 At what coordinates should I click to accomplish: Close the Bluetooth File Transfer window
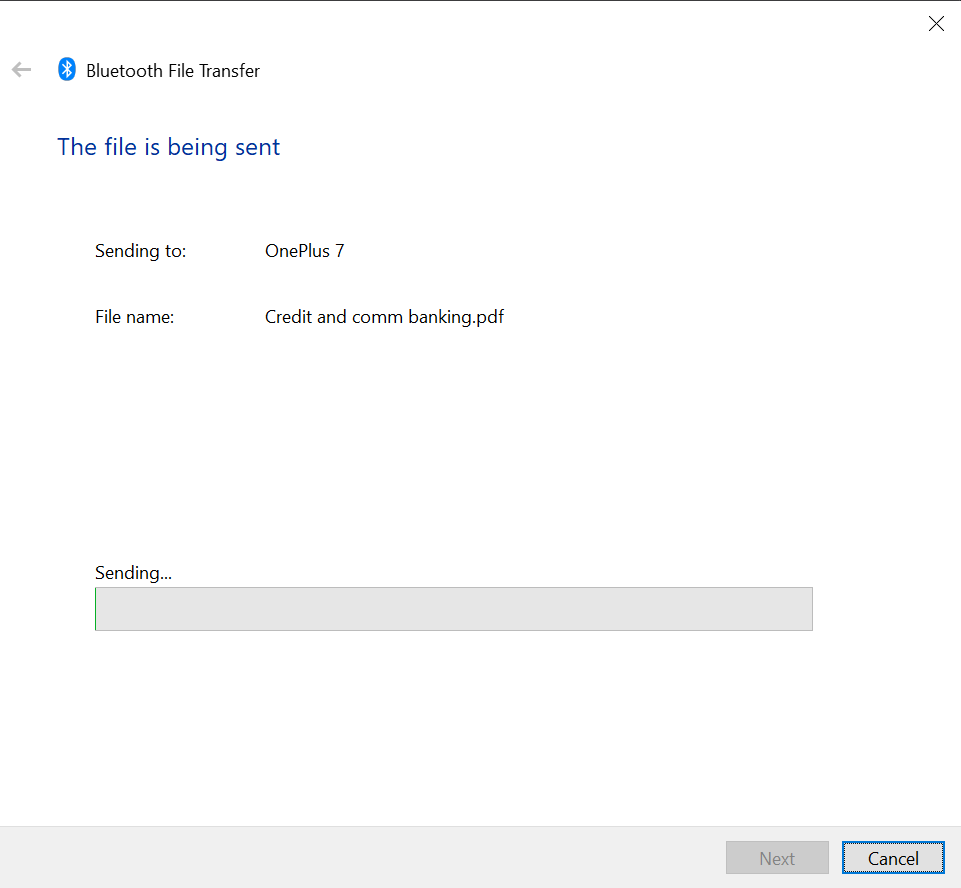[936, 24]
